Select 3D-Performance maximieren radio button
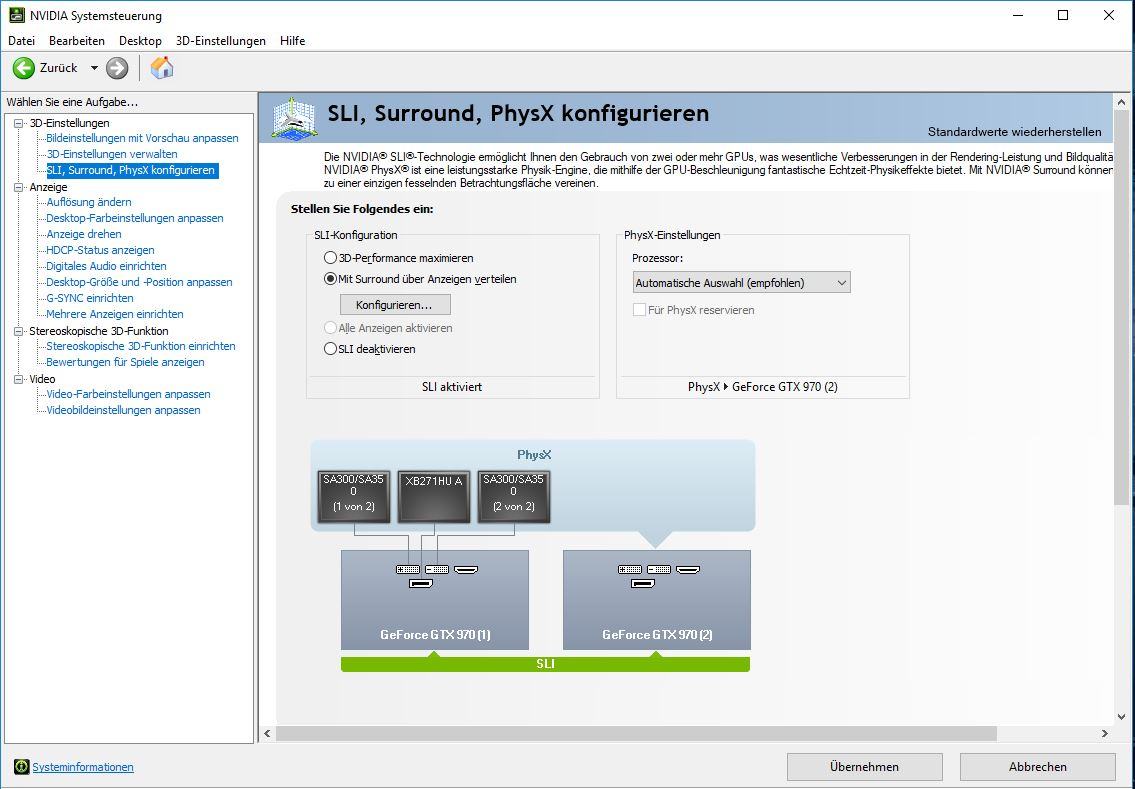The image size is (1135, 789). coord(330,258)
